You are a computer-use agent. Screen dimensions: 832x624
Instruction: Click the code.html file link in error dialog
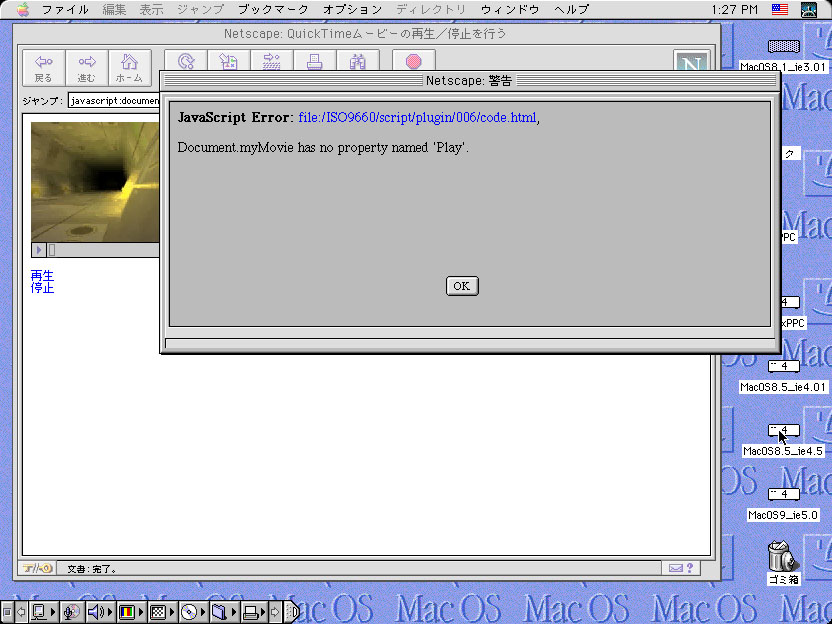point(418,117)
